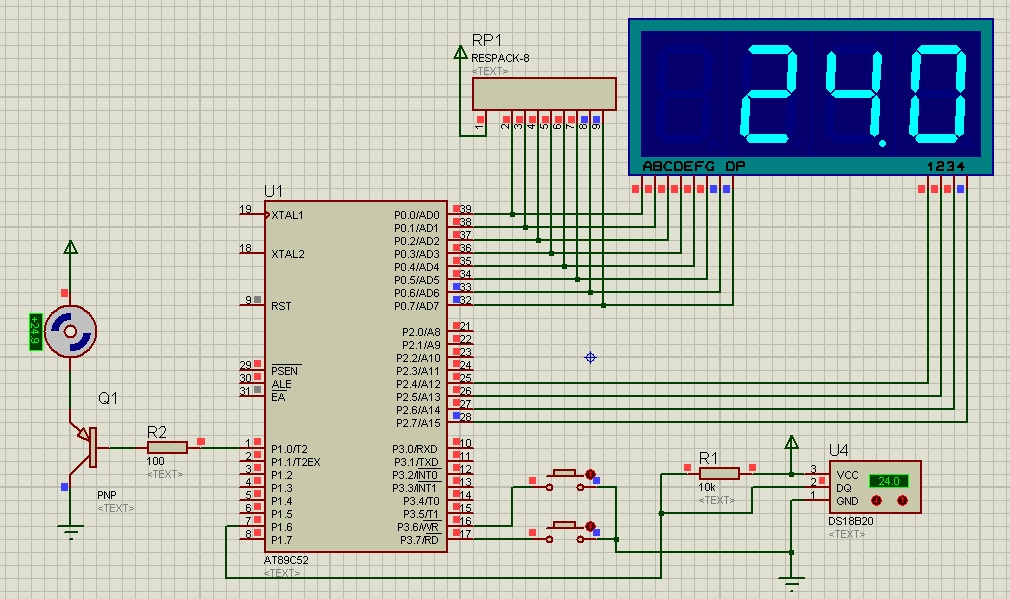Click the RESPACK-8 label
1010x599 pixels.
pos(500,58)
